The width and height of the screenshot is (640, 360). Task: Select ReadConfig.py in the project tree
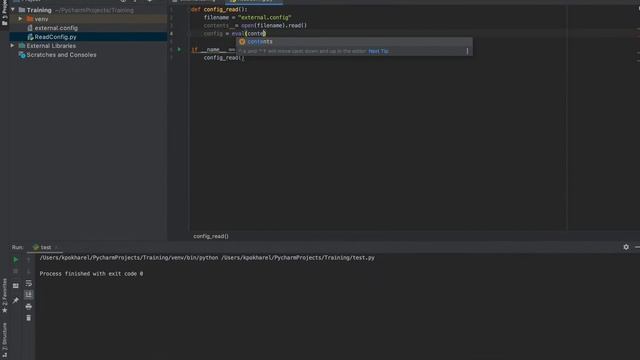56,37
